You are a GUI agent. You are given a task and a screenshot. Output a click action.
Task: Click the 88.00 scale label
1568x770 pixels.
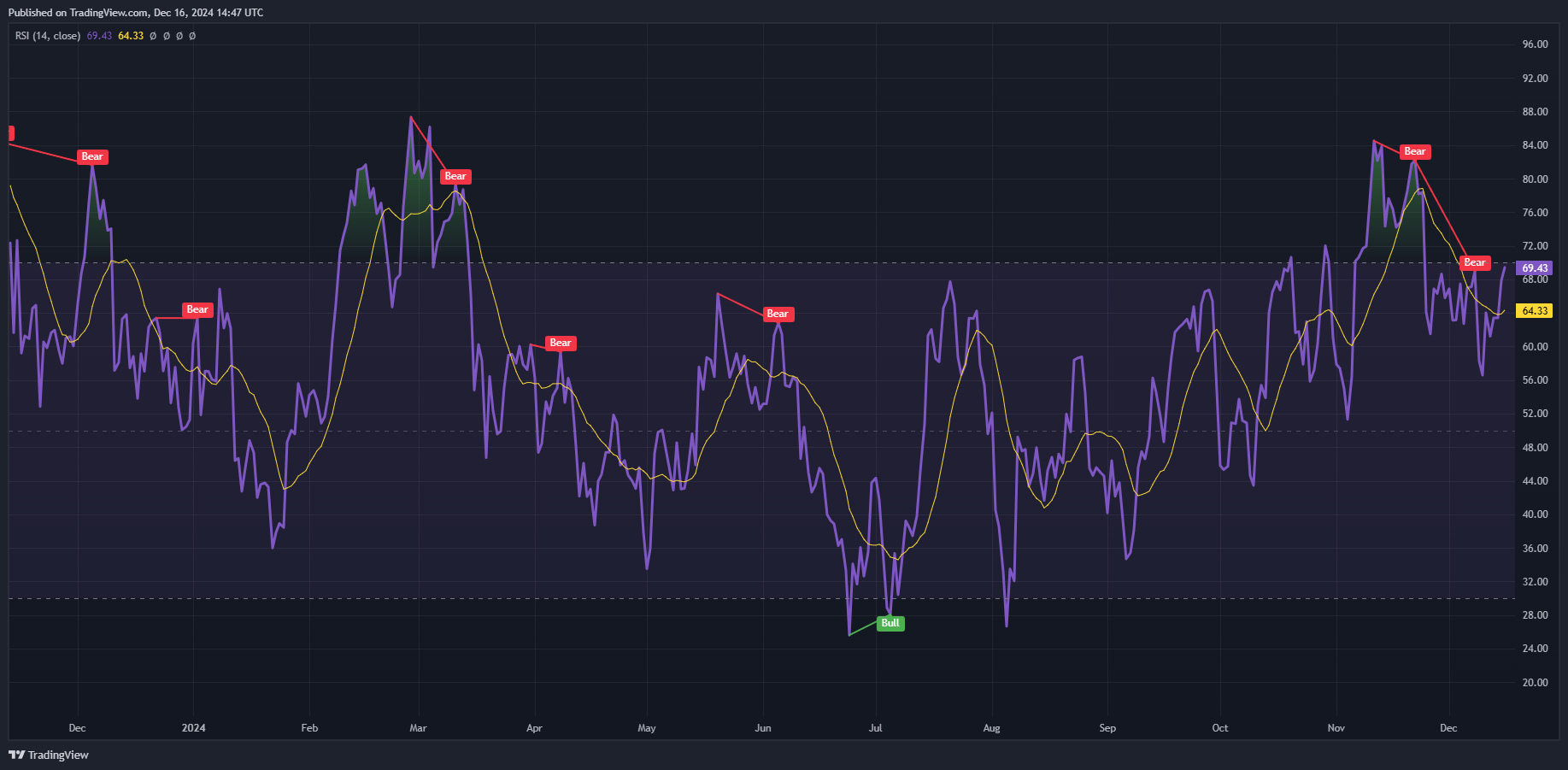point(1535,112)
